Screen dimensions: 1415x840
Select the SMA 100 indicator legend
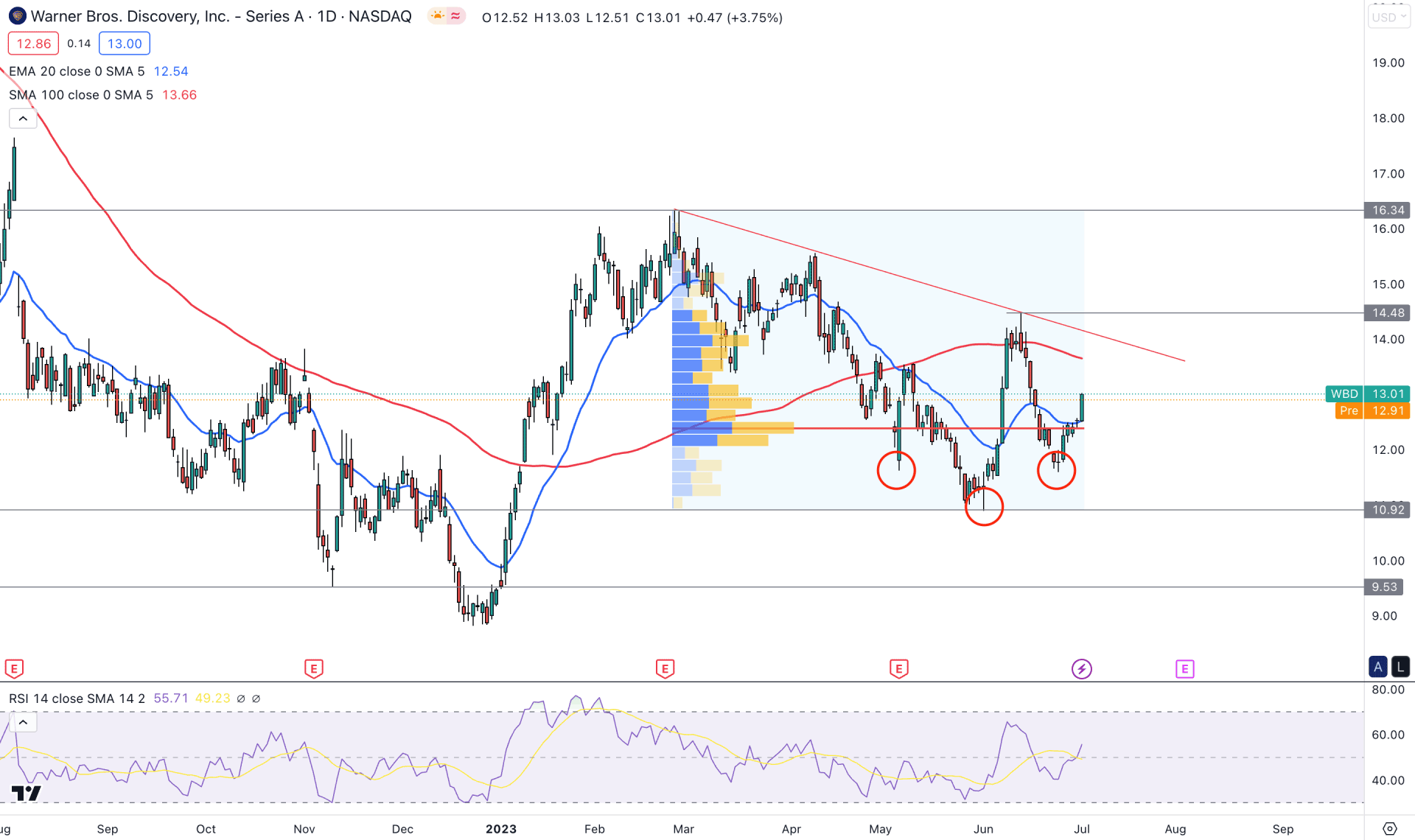81,95
